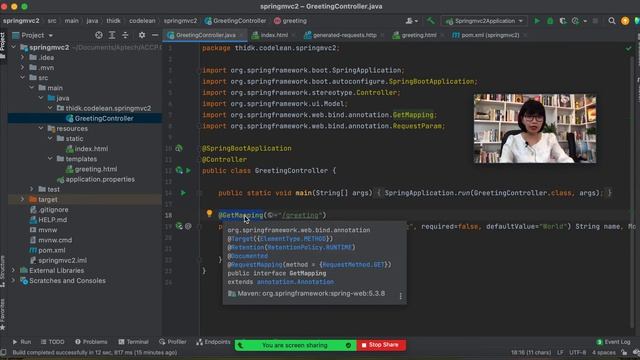640x360 pixels.
Task: Click the yellow intention light bulb
Action: point(209,213)
